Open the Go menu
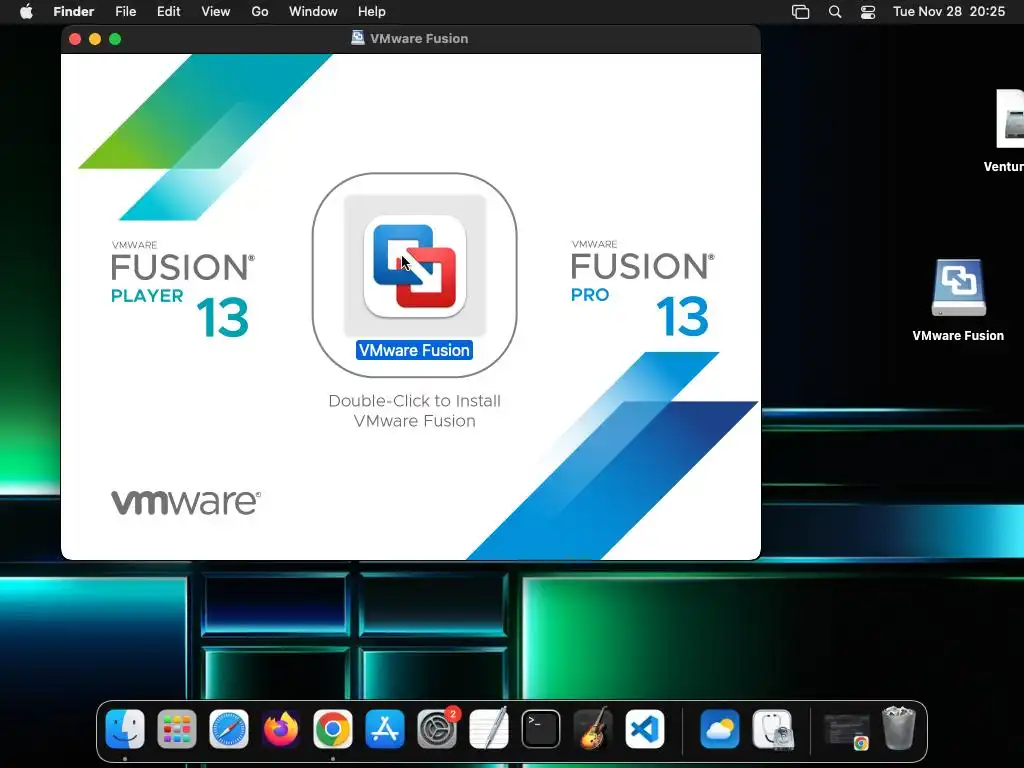Image resolution: width=1024 pixels, height=768 pixels. [x=260, y=12]
